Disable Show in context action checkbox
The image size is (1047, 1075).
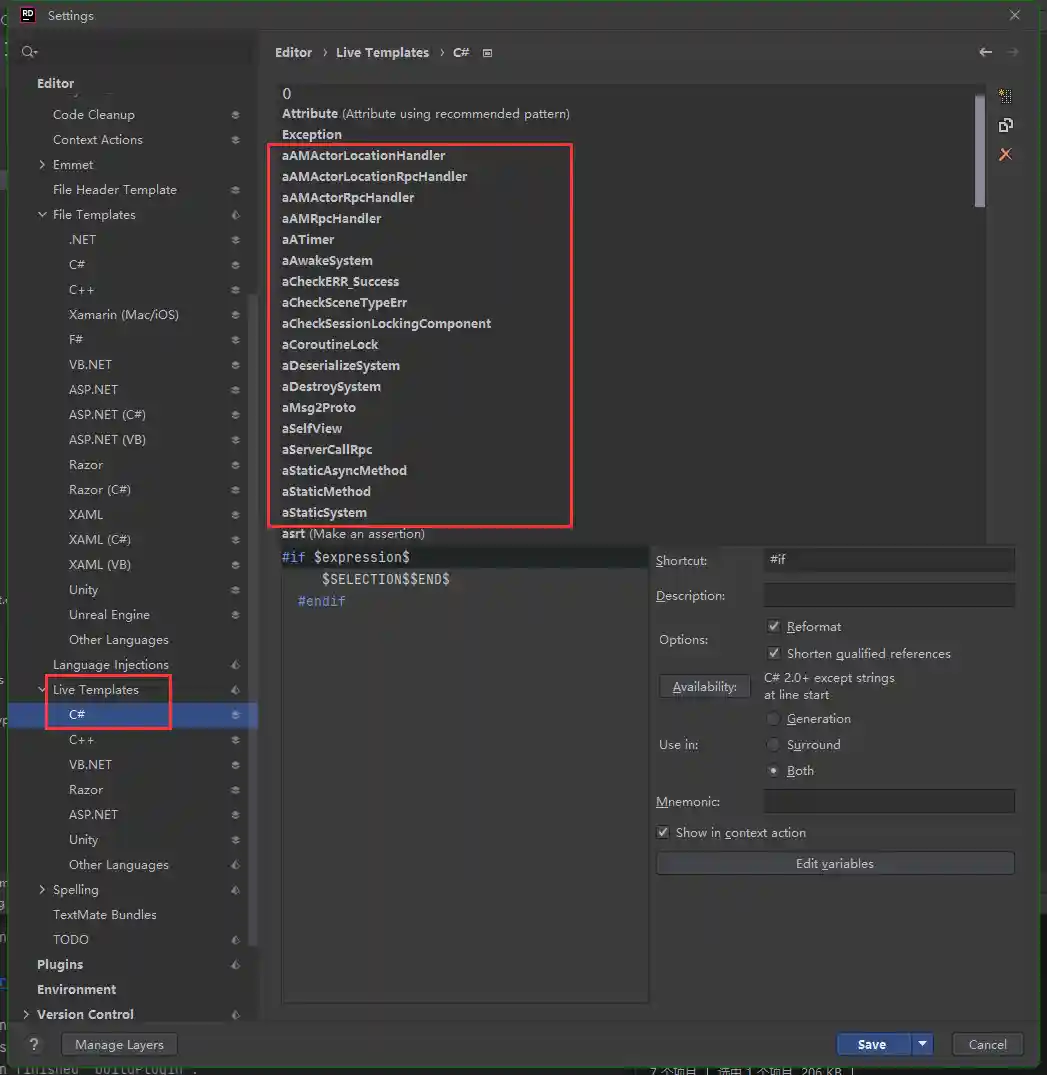point(663,832)
